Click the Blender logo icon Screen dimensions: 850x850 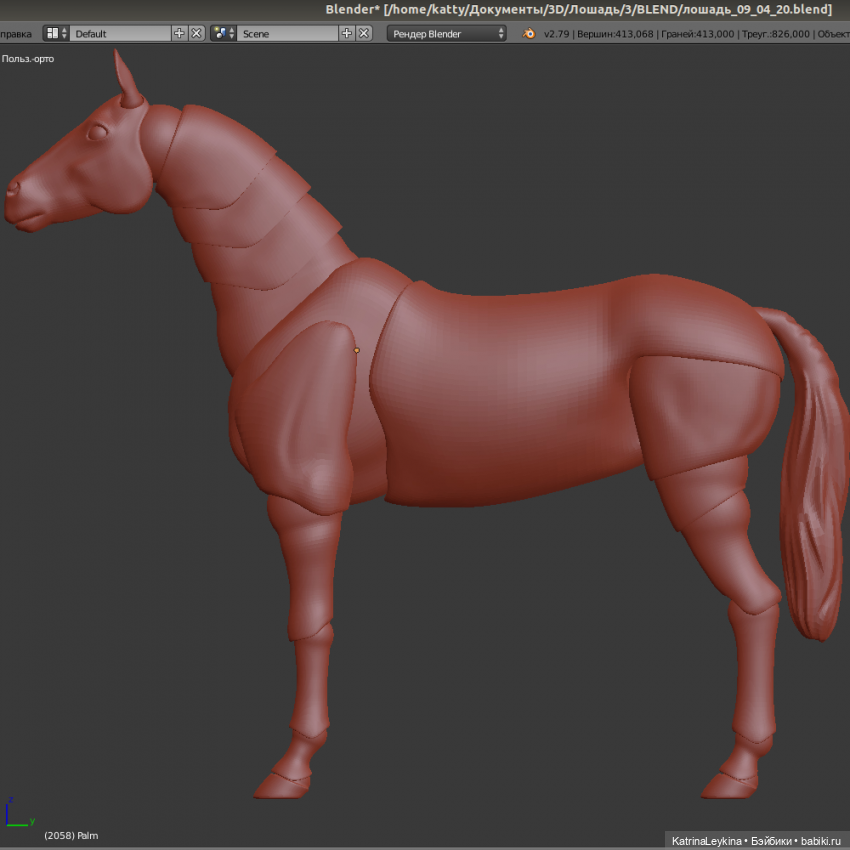point(529,33)
